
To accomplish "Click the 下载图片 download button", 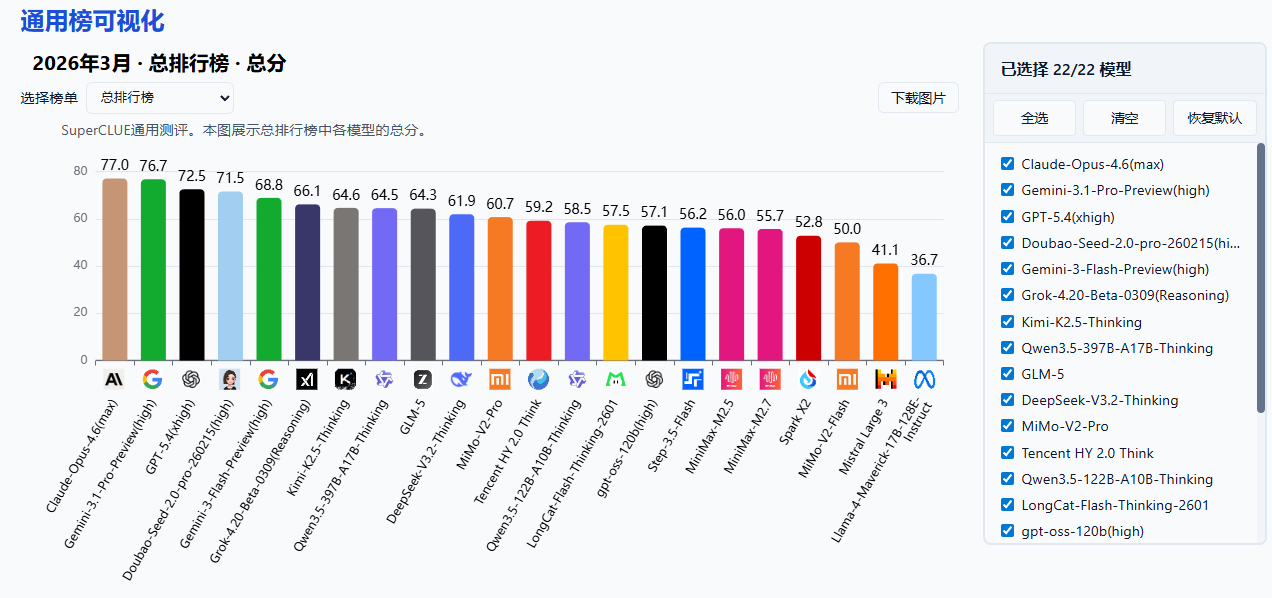I will click(918, 98).
